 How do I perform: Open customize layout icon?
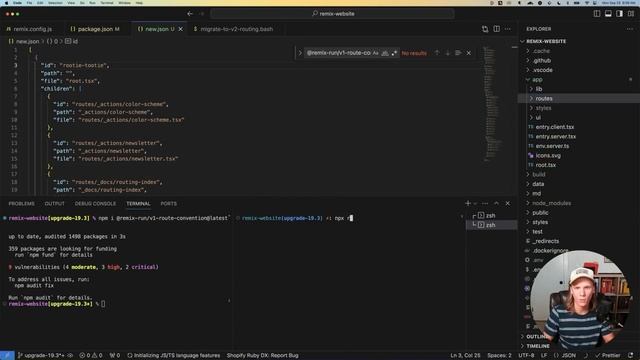[631, 13]
